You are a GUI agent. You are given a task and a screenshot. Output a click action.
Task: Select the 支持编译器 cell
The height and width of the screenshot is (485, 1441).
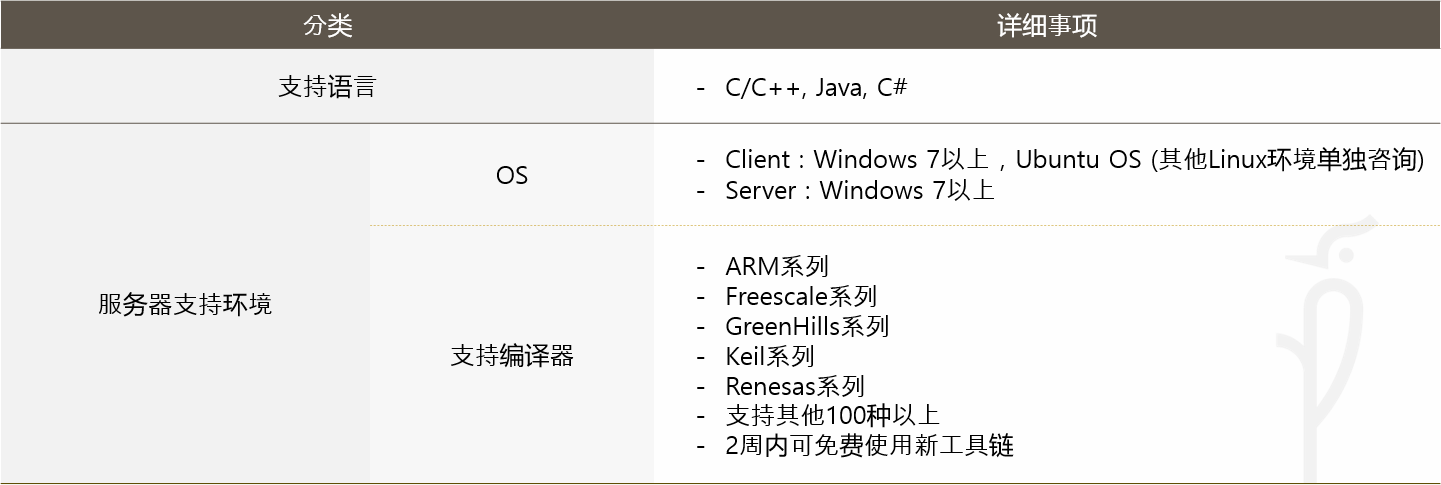512,356
